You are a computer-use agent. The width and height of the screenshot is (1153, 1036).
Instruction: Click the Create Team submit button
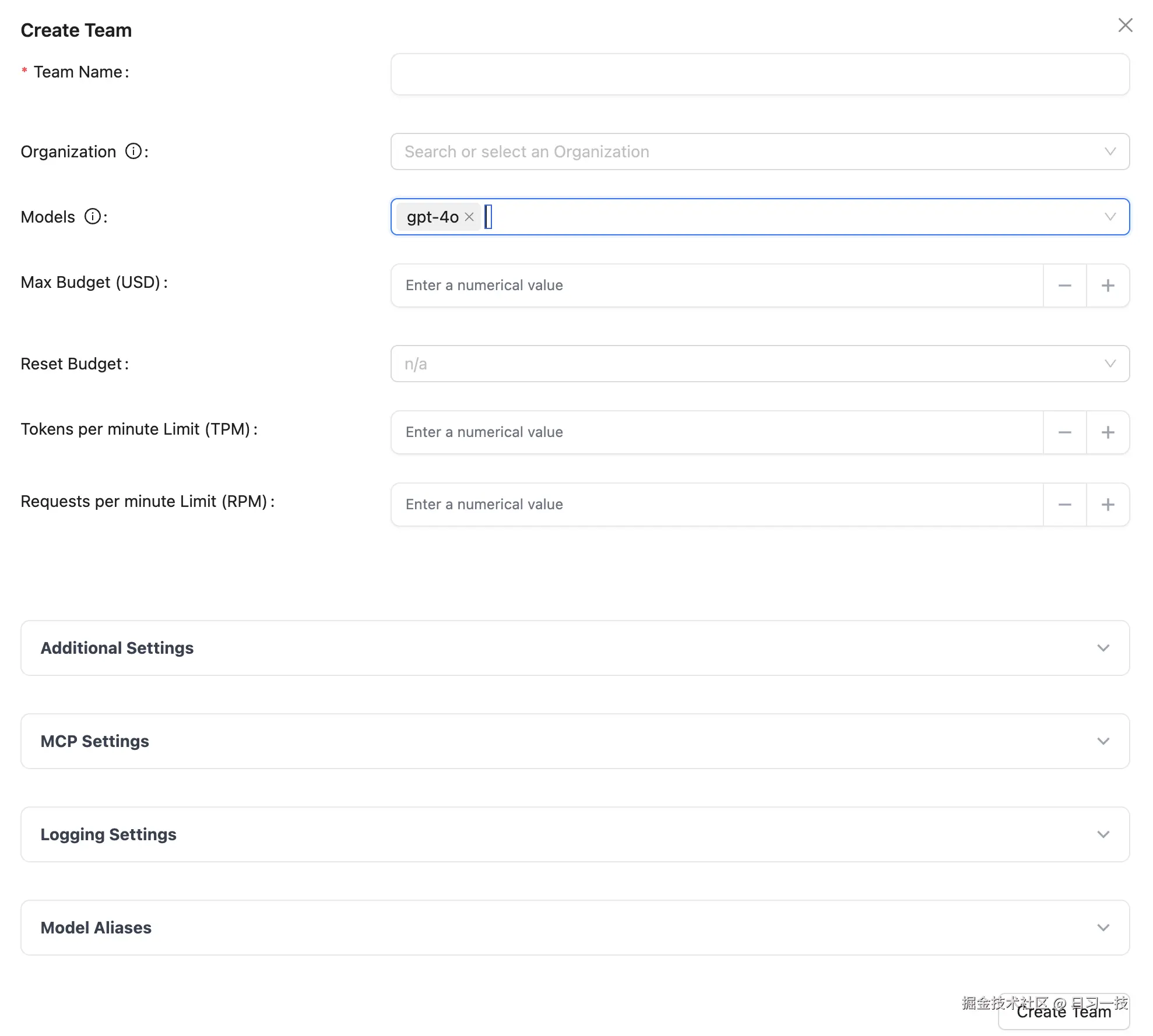[1063, 1013]
